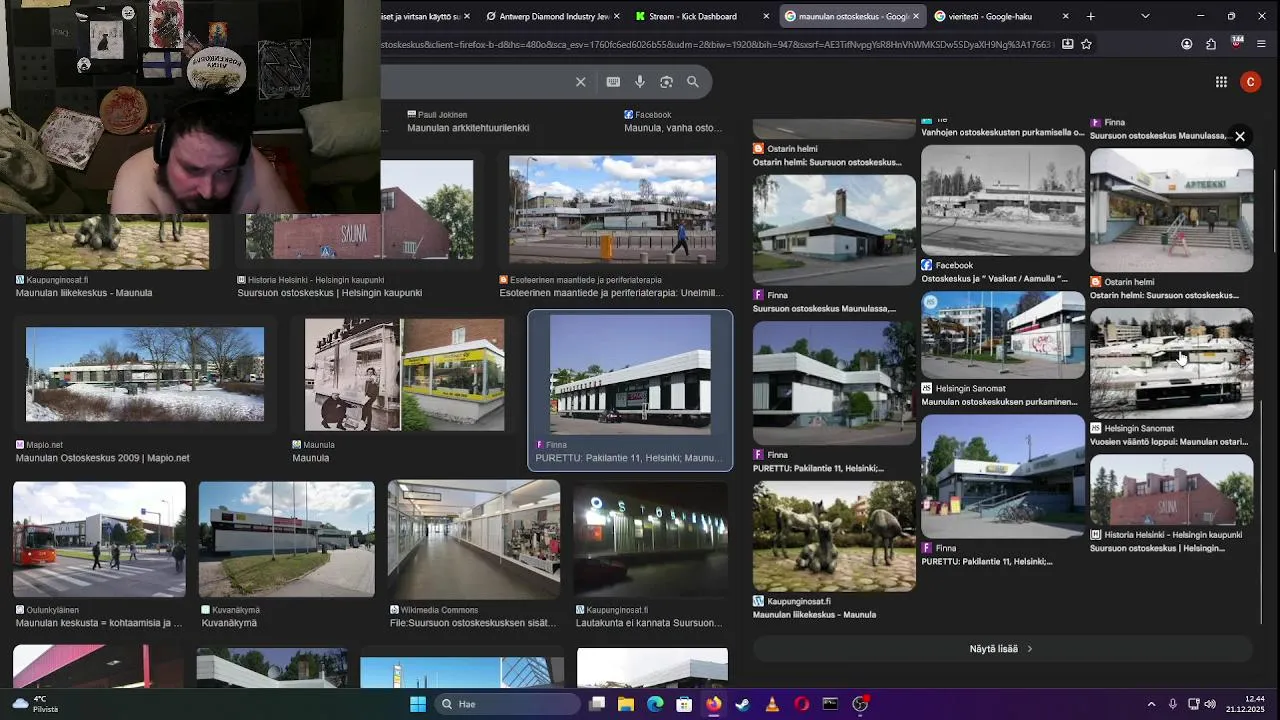
Task: Bookmark this page with the star icon
Action: (x=1086, y=44)
